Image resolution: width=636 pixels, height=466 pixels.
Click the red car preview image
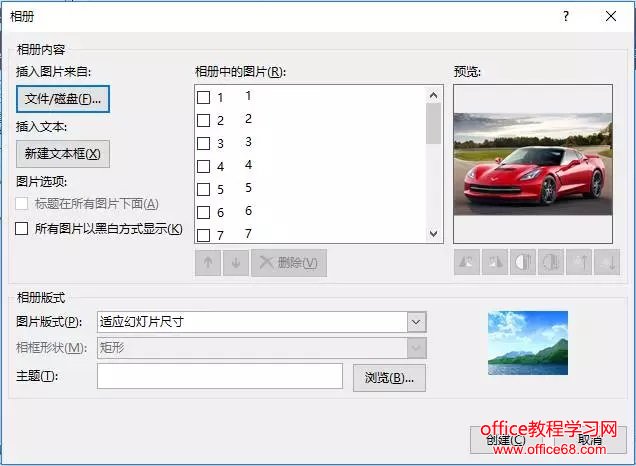[x=533, y=164]
